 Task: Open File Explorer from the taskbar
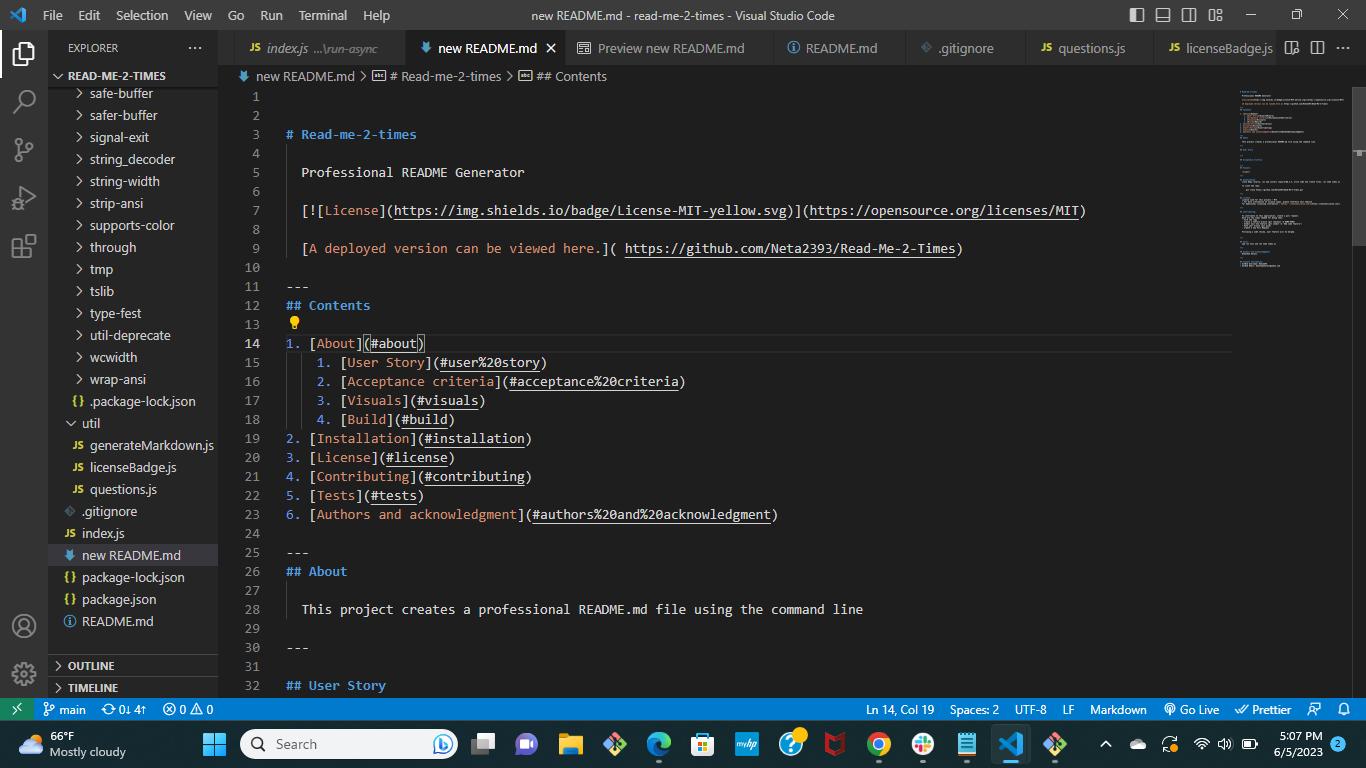coord(570,744)
